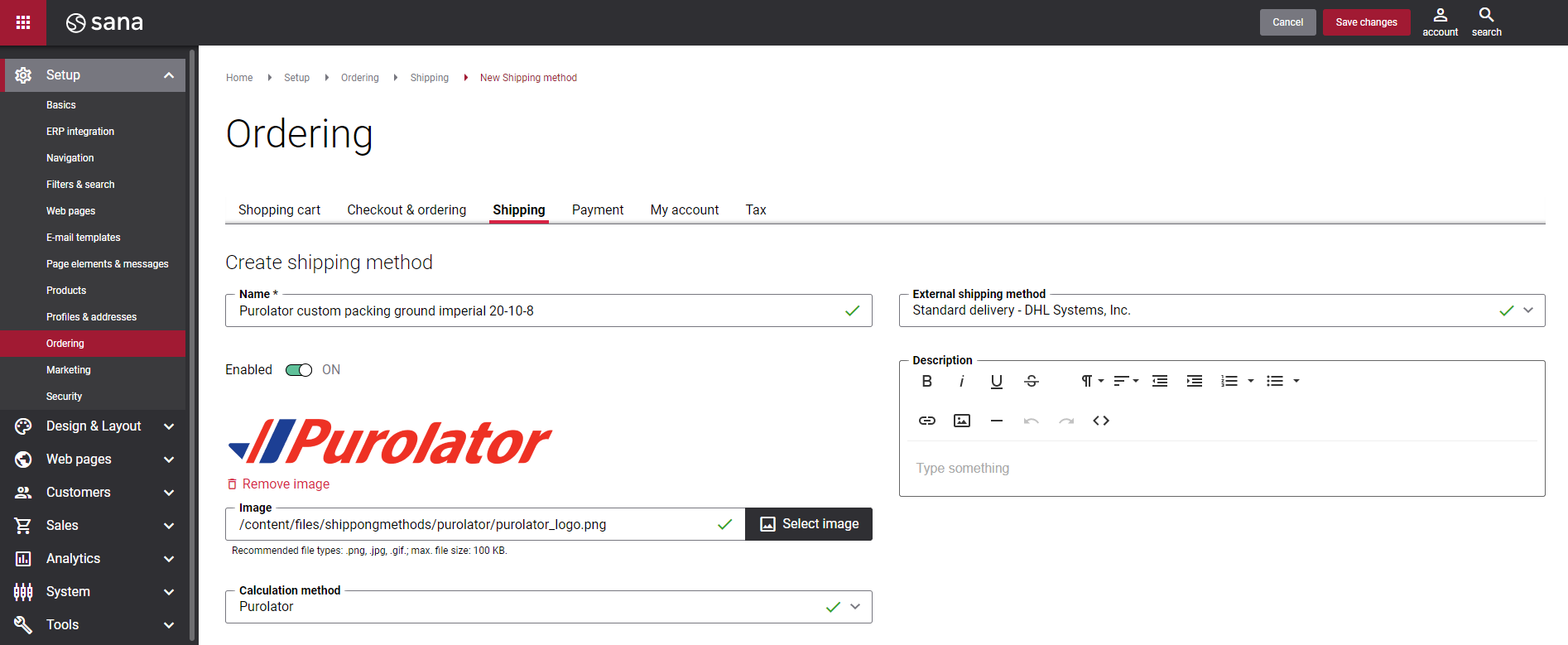The width and height of the screenshot is (1568, 645).
Task: Insert an image in Description editor
Action: click(962, 421)
